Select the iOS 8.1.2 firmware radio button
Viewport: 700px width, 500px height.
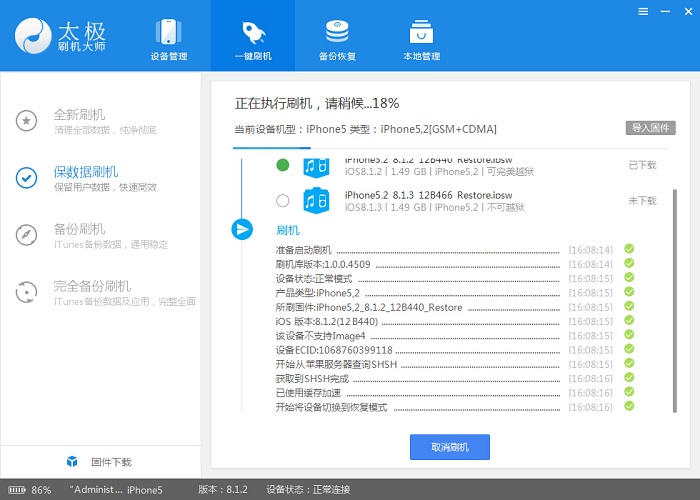coord(283,165)
